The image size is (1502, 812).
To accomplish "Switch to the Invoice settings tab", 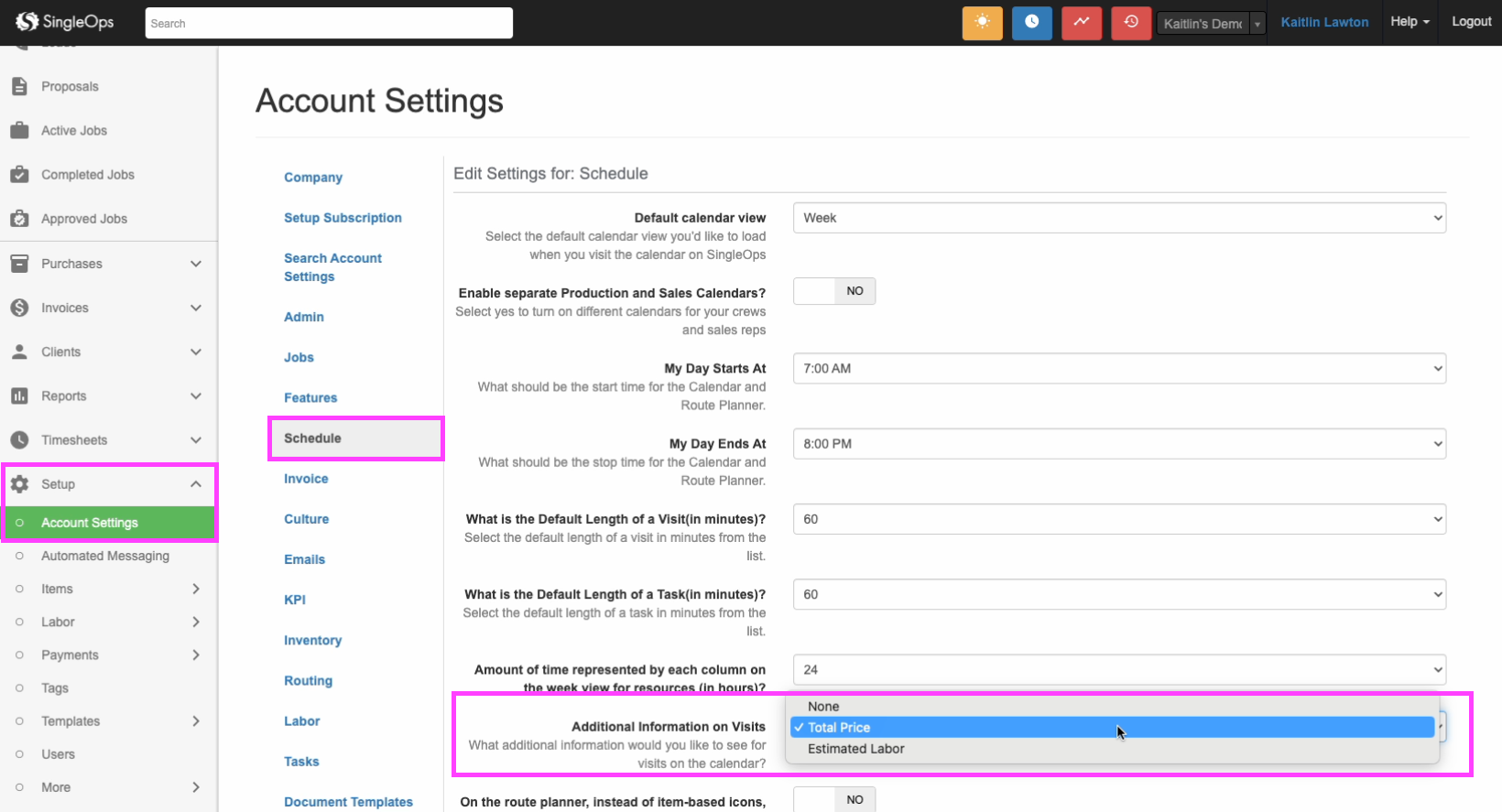I will (306, 479).
